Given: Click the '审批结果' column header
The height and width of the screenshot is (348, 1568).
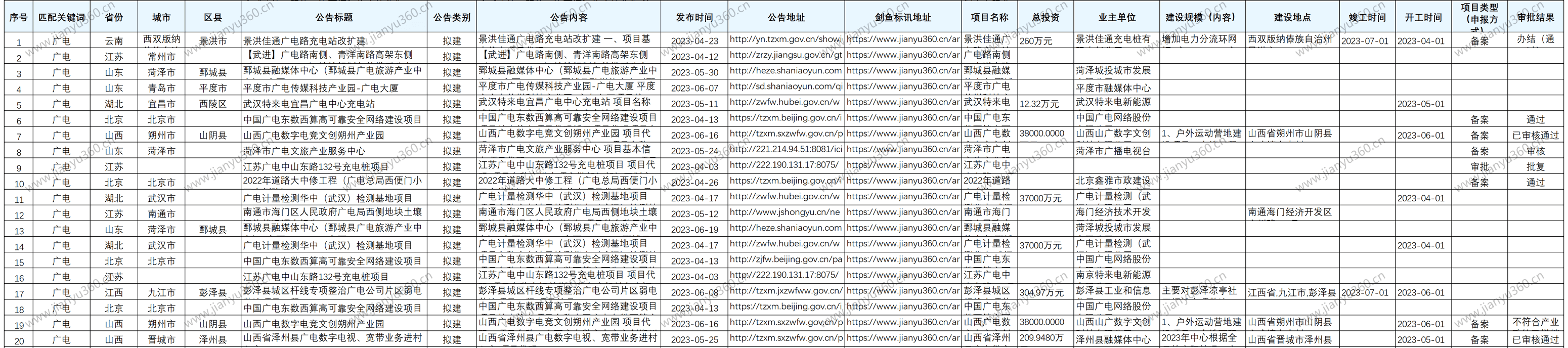Looking at the screenshot, I should pos(1536,18).
